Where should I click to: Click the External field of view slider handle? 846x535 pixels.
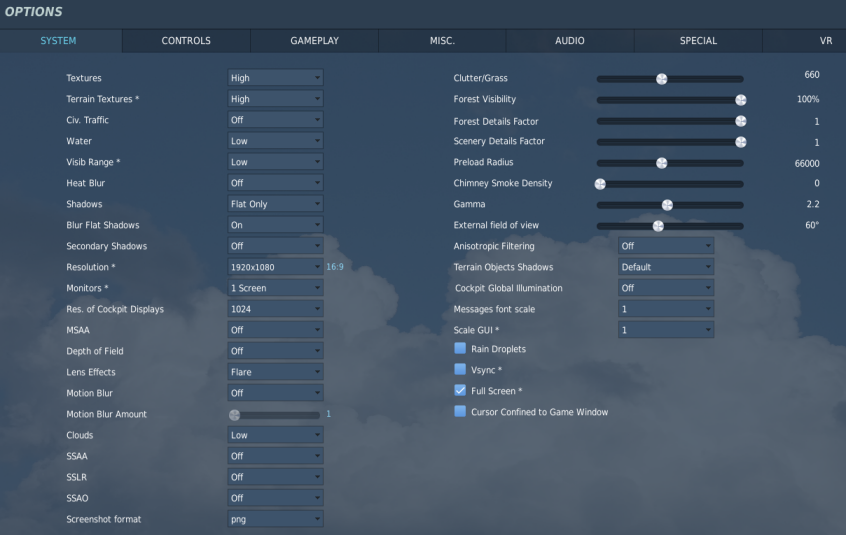pos(658,227)
